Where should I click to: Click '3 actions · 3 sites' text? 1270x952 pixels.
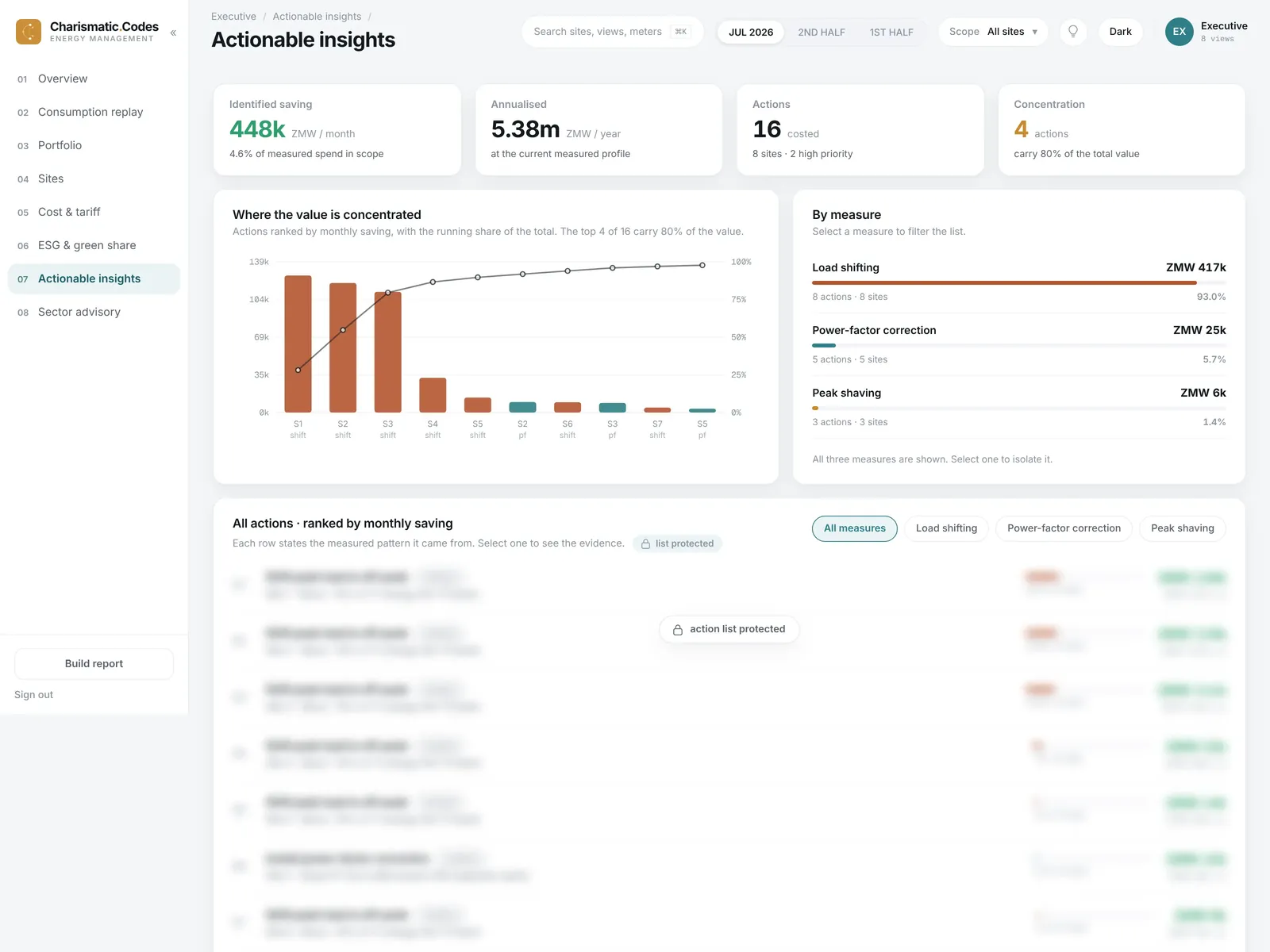pyautogui.click(x=849, y=422)
